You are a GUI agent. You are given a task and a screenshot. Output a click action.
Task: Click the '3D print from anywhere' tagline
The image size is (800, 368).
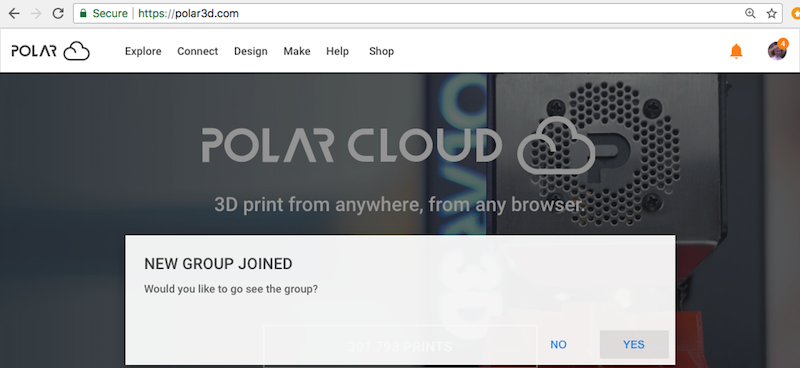point(399,205)
